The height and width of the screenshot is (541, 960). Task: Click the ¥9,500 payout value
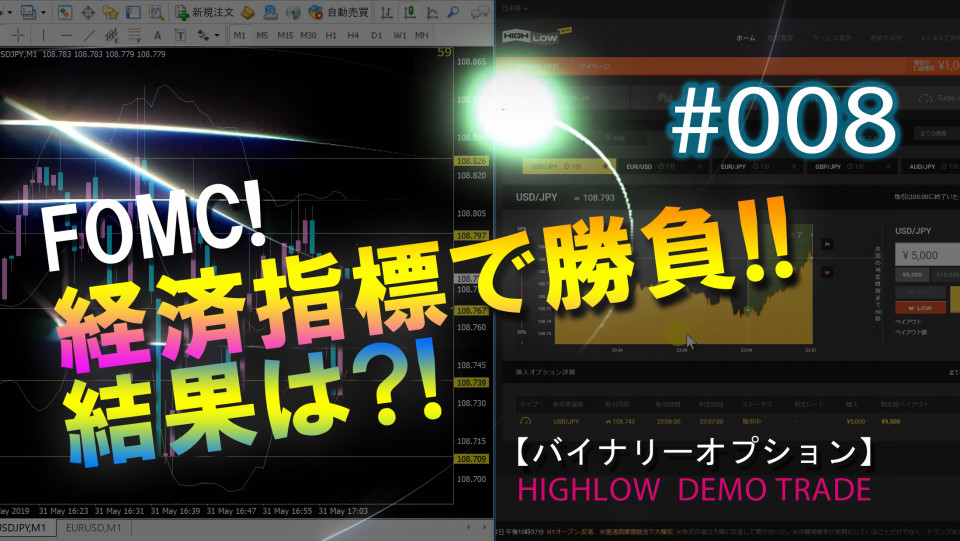click(x=890, y=421)
